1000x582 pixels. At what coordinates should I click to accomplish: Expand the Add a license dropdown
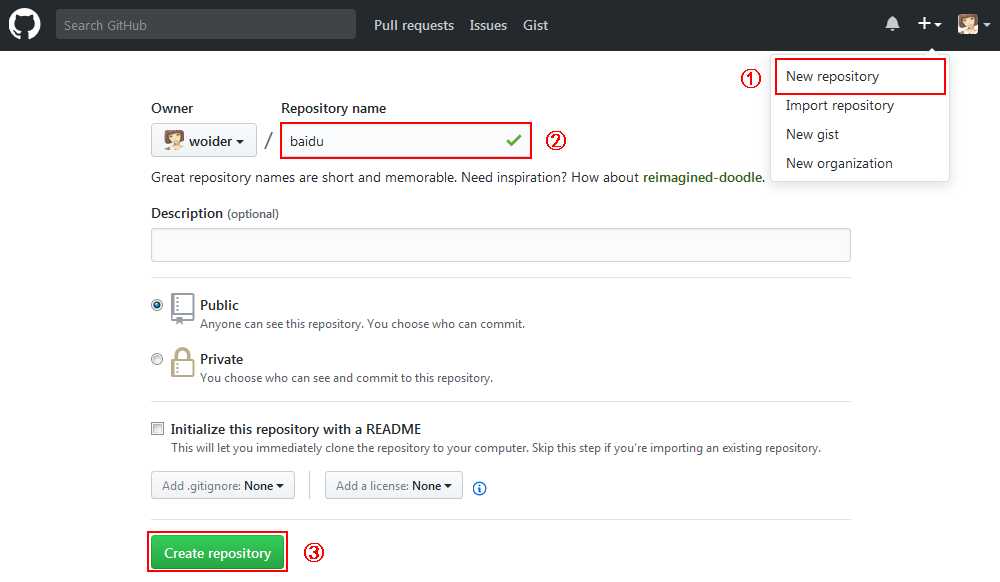[393, 485]
